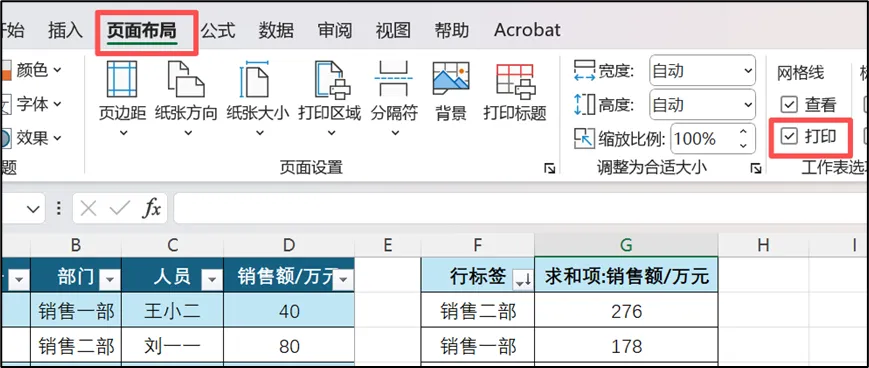Open the name box dropdown arrow
This screenshot has height=368, width=869.
click(33, 209)
